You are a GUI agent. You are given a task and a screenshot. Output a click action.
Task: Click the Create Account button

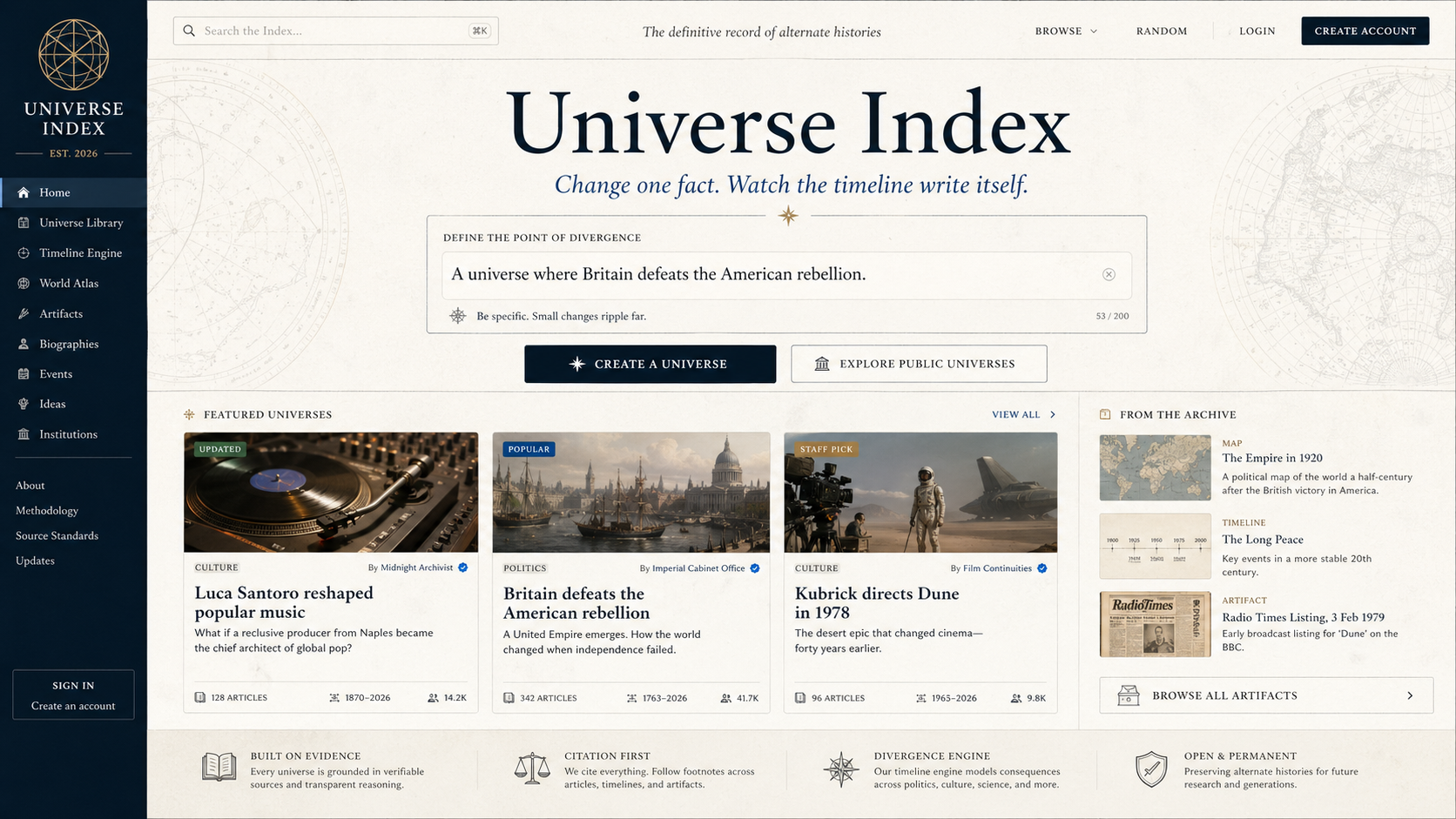[x=1365, y=31]
